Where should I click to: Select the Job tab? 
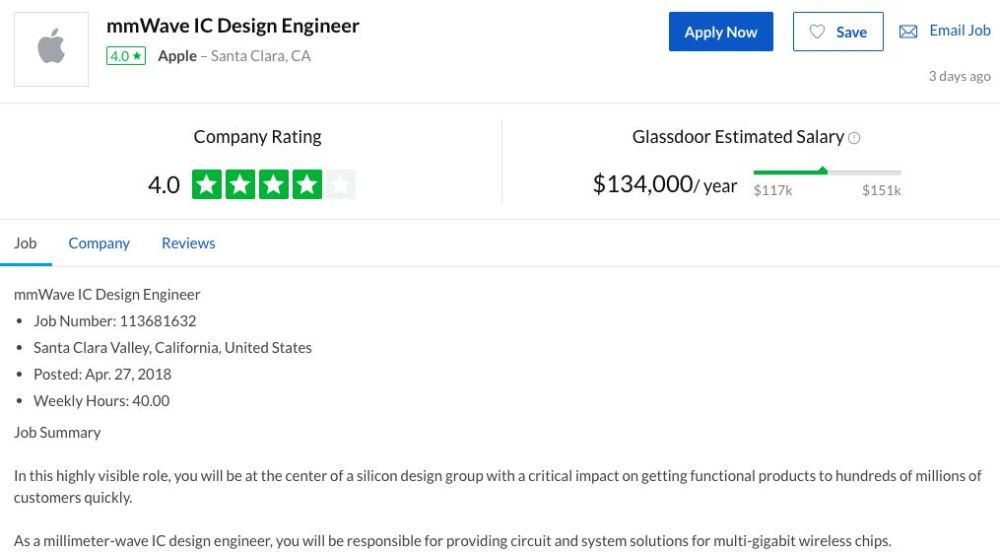point(26,243)
